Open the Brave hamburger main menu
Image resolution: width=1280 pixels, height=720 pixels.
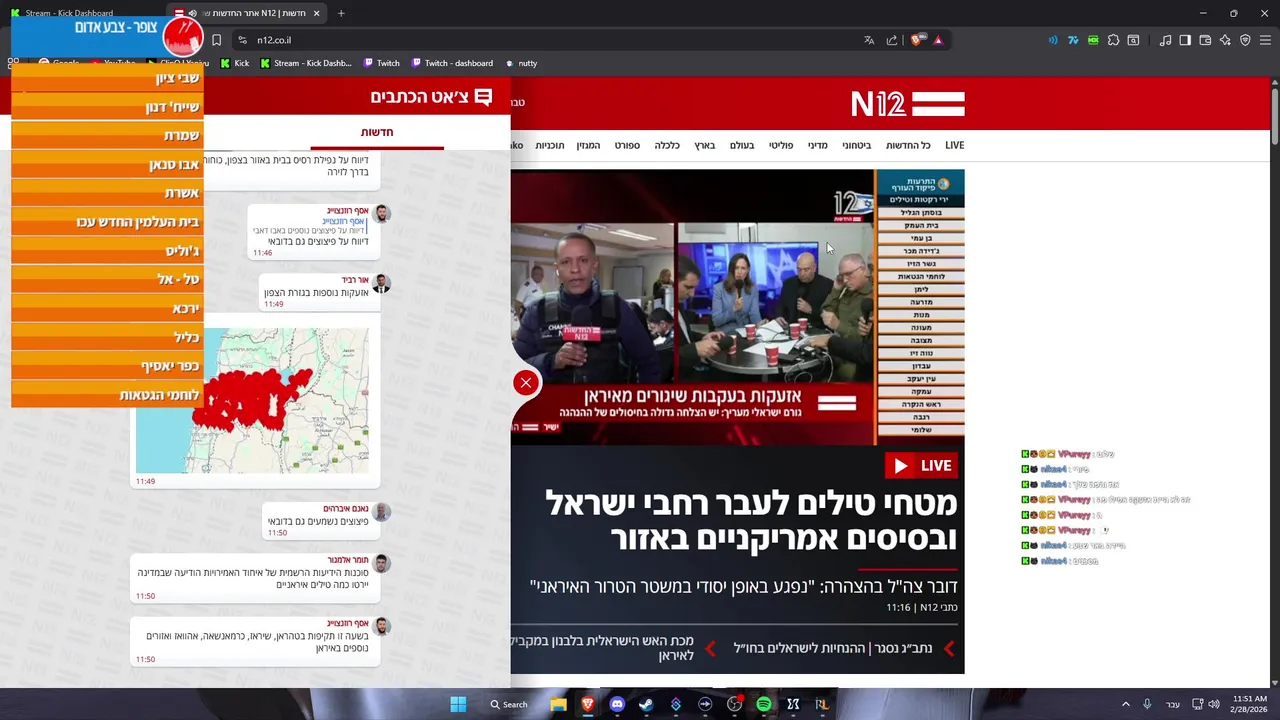[x=1265, y=40]
